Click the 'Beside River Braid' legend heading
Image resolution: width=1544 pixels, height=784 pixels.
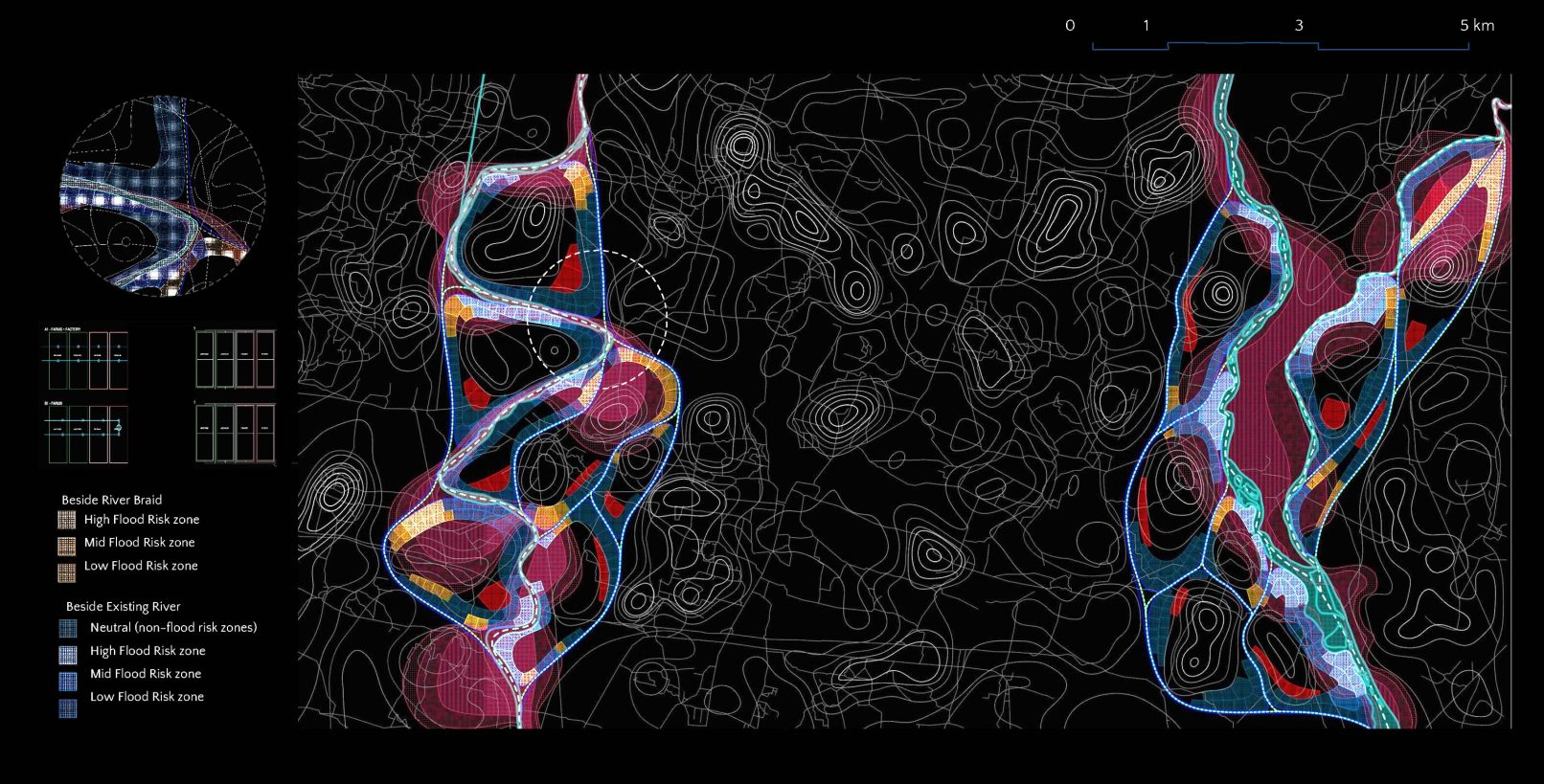(112, 500)
